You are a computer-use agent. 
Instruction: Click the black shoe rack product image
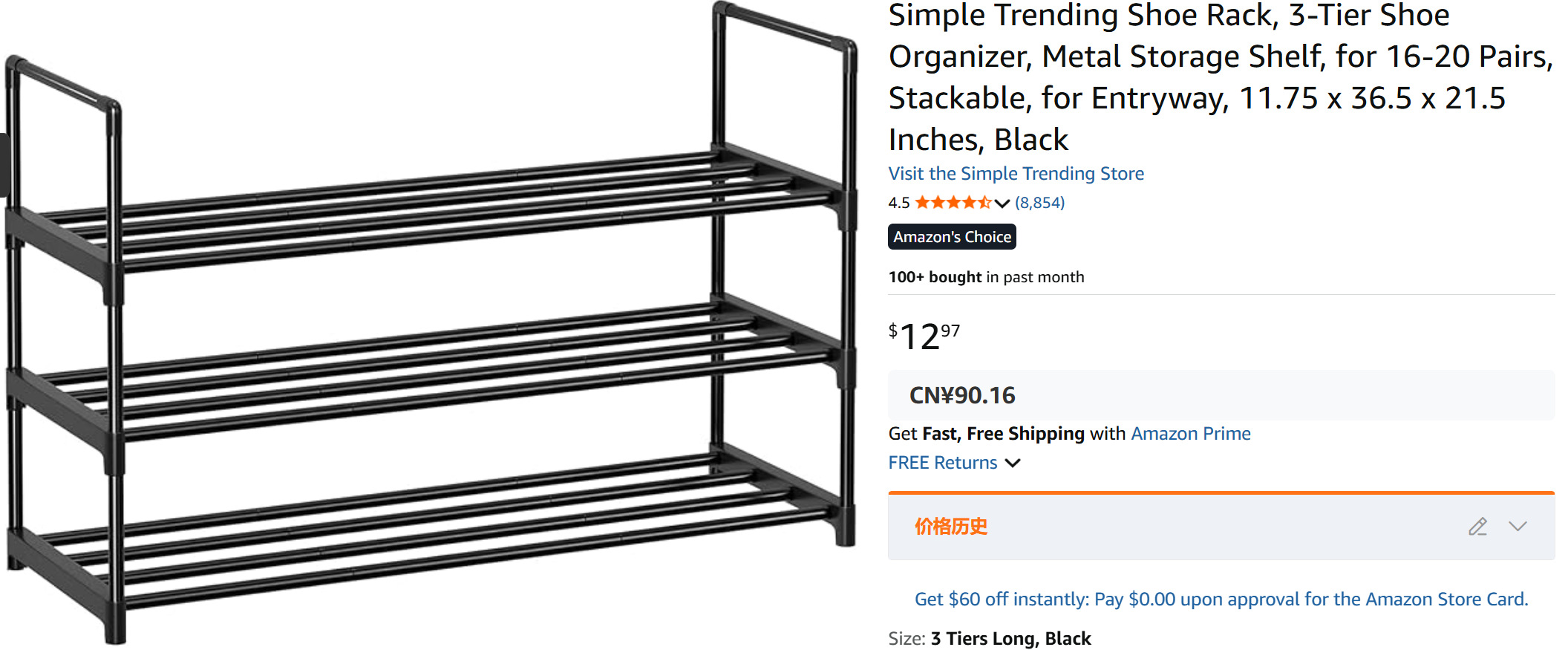431,327
